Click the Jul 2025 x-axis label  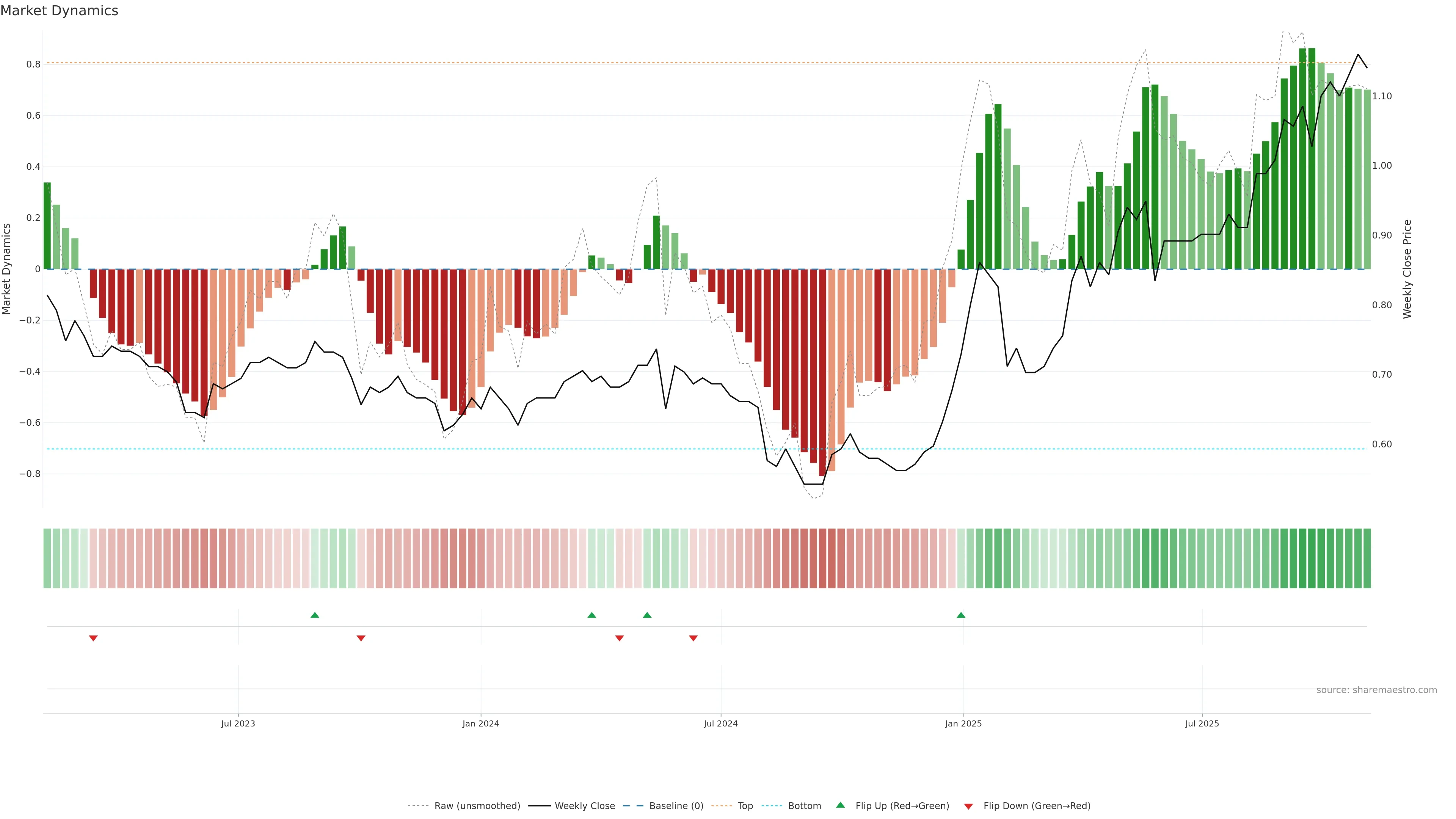pyautogui.click(x=1202, y=723)
